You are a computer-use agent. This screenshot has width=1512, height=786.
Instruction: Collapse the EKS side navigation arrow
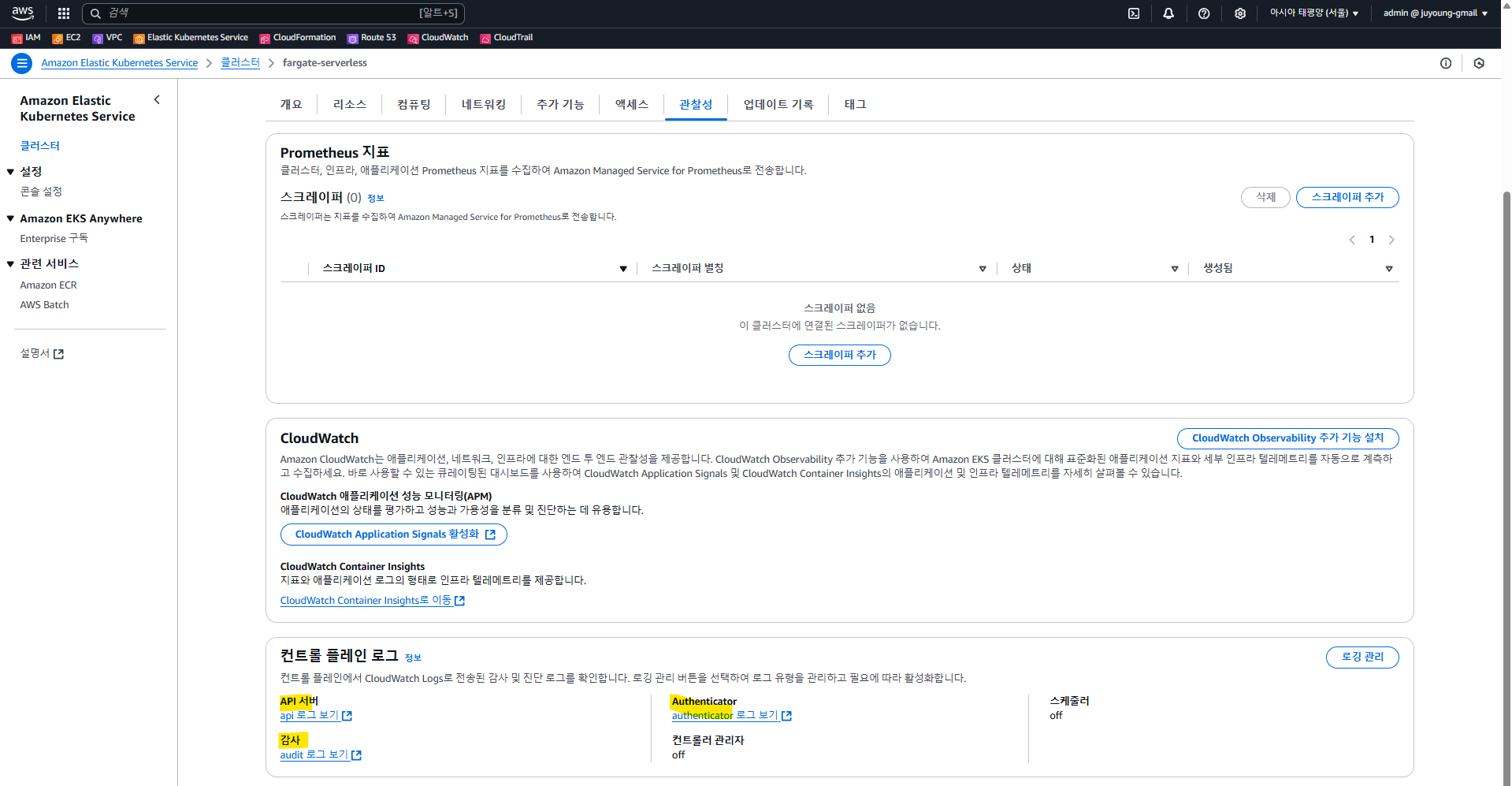point(157,99)
